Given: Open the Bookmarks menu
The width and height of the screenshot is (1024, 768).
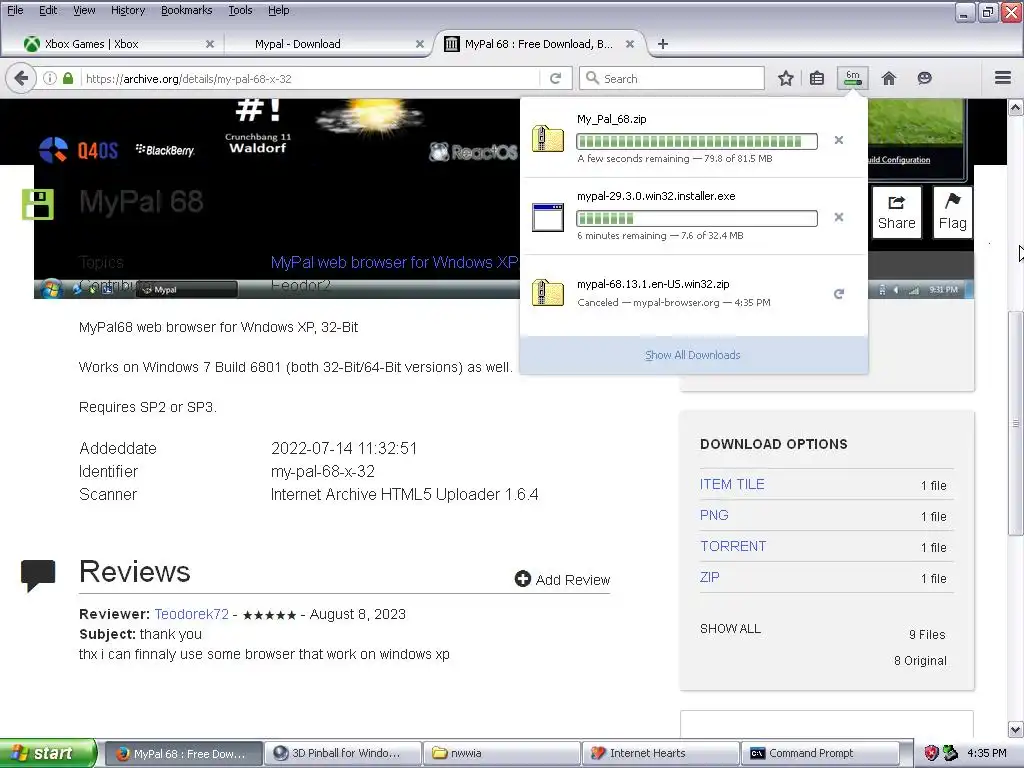Looking at the screenshot, I should [187, 10].
